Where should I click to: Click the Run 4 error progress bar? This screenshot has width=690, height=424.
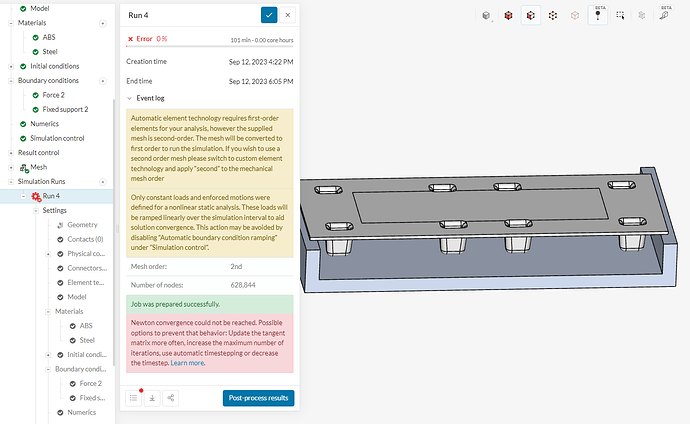pos(210,46)
